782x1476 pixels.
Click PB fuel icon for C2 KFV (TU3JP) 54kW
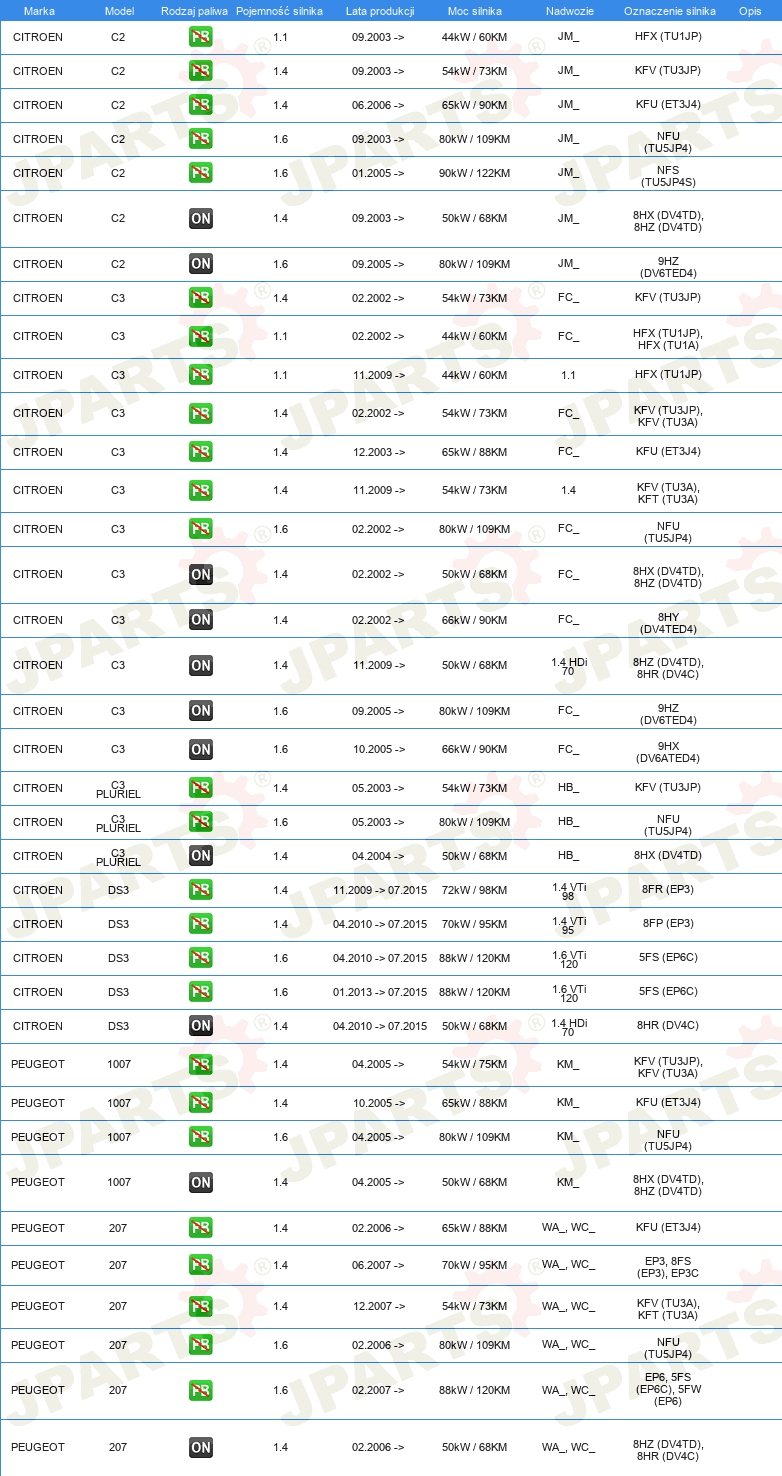coord(201,72)
